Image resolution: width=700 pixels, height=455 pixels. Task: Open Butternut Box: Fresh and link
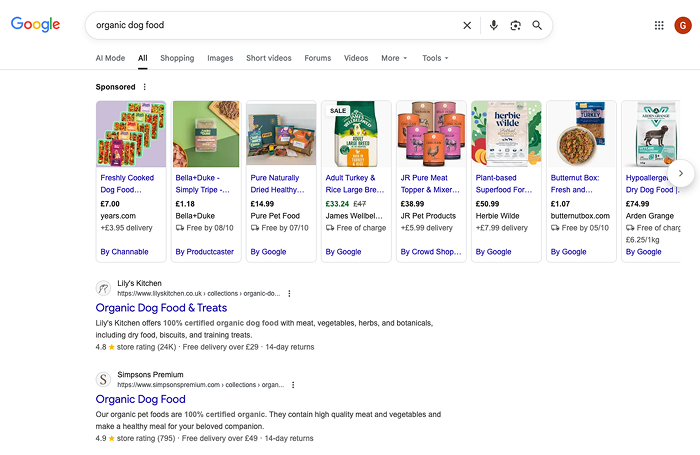[x=575, y=184]
